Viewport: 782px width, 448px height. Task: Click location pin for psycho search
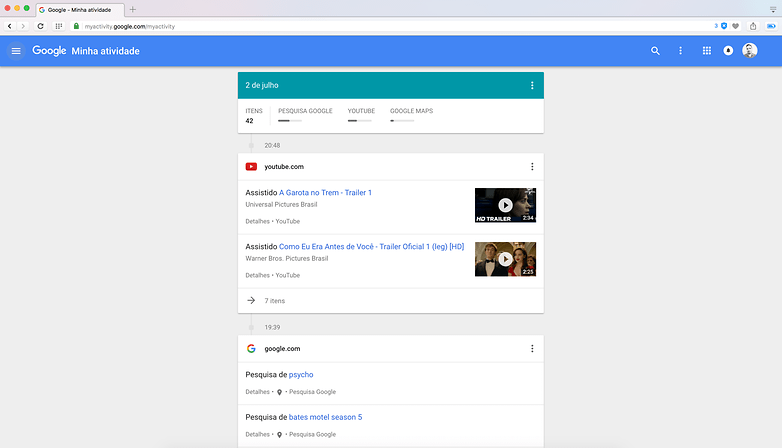(279, 392)
